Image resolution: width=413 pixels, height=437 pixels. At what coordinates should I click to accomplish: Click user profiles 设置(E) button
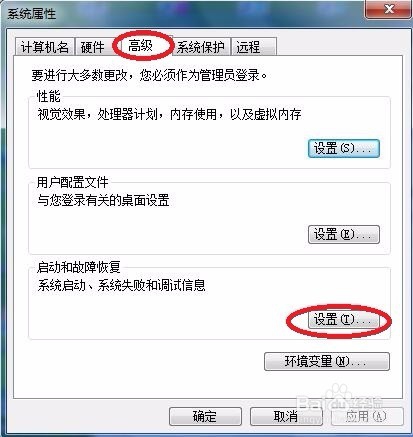coord(344,234)
